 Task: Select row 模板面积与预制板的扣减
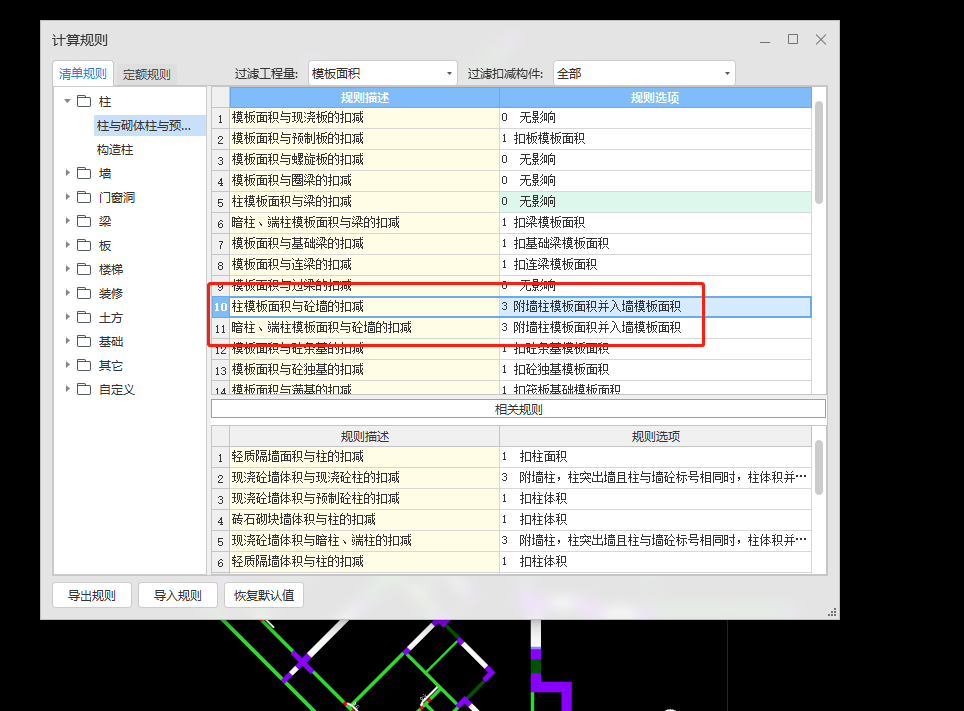click(365, 138)
